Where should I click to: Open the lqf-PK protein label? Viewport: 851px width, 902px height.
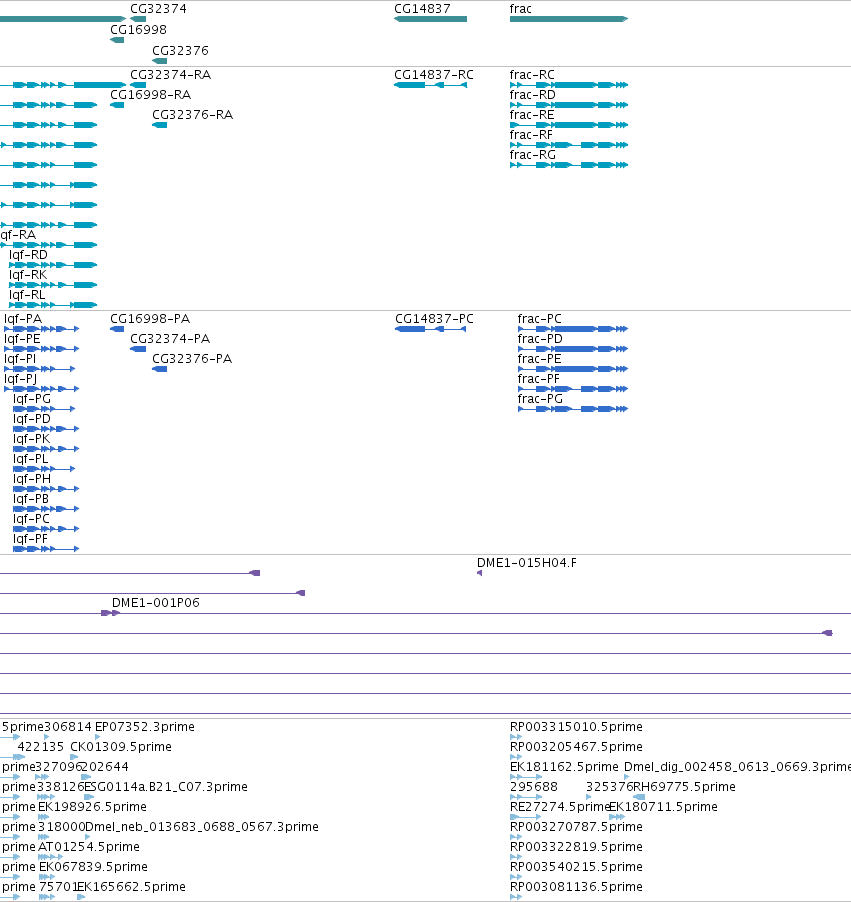point(31,439)
